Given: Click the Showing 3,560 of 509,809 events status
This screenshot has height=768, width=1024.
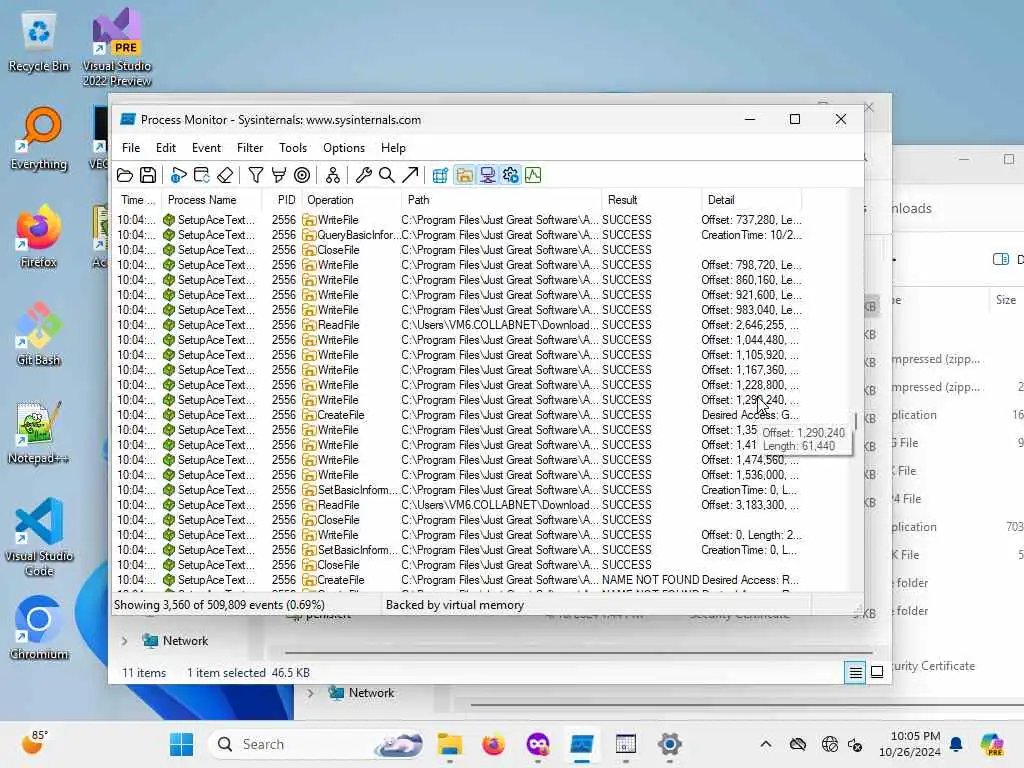Looking at the screenshot, I should point(219,605).
